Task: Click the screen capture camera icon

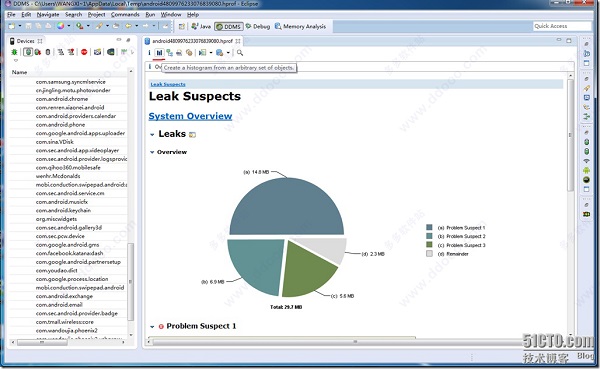Action: click(98, 52)
